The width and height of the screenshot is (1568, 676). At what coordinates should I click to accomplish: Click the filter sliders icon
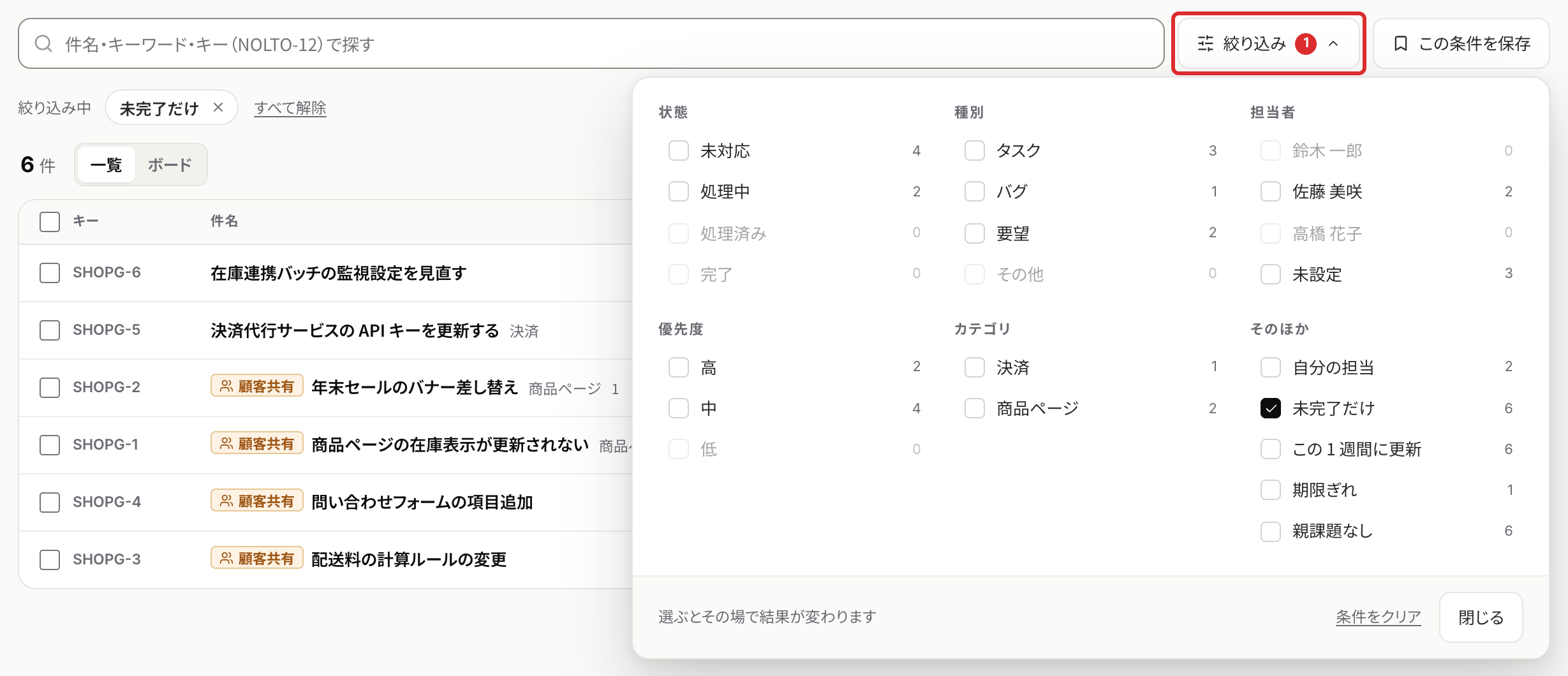[x=1206, y=43]
